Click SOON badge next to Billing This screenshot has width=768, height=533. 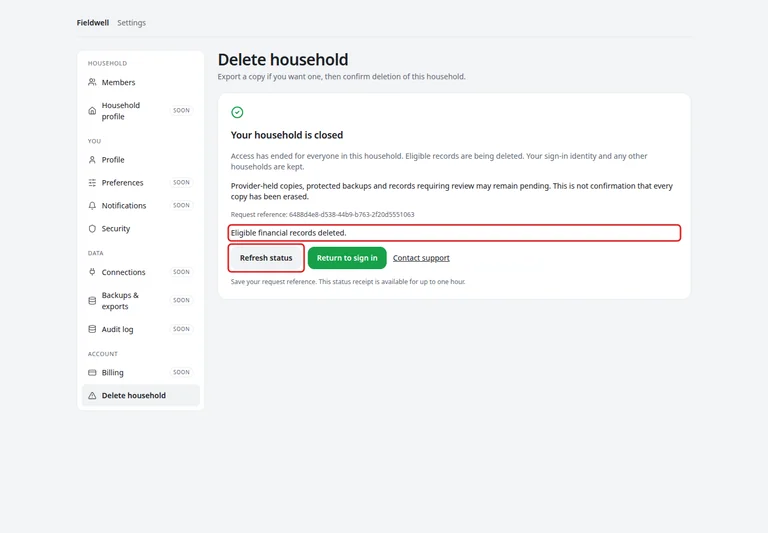point(181,372)
